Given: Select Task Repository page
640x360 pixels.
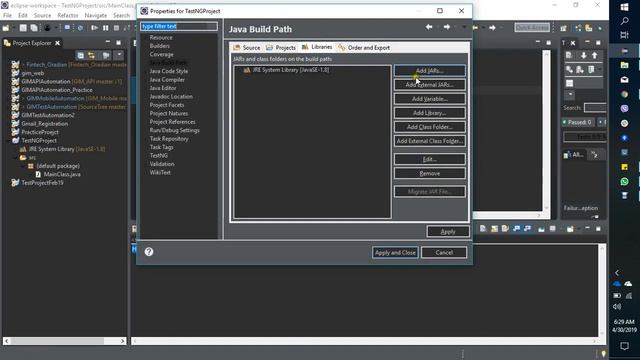Looking at the screenshot, I should [x=169, y=139].
